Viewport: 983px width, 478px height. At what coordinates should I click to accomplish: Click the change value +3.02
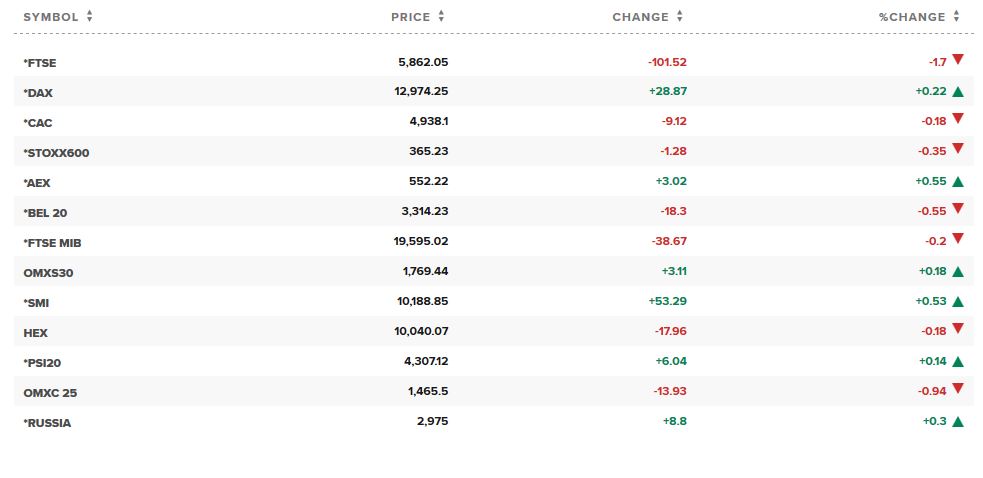tap(672, 182)
